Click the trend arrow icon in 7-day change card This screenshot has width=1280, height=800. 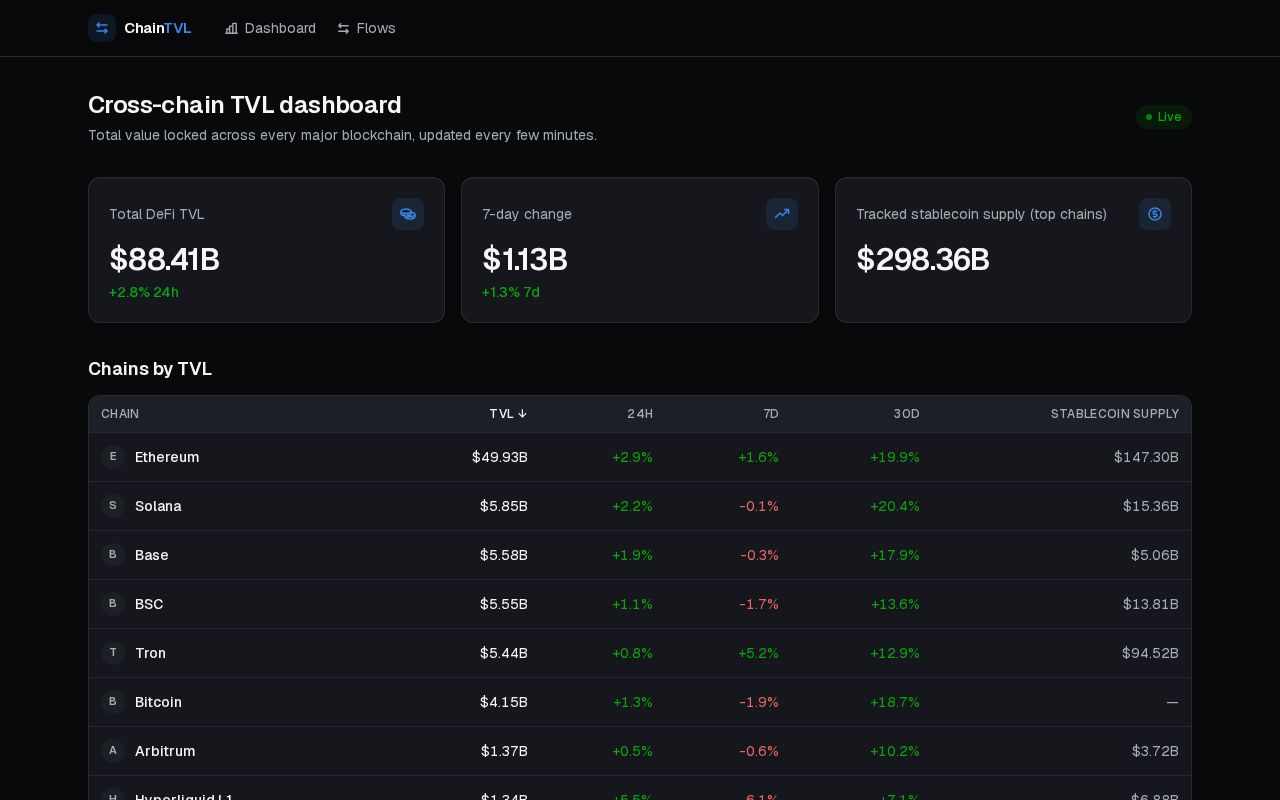coord(782,214)
